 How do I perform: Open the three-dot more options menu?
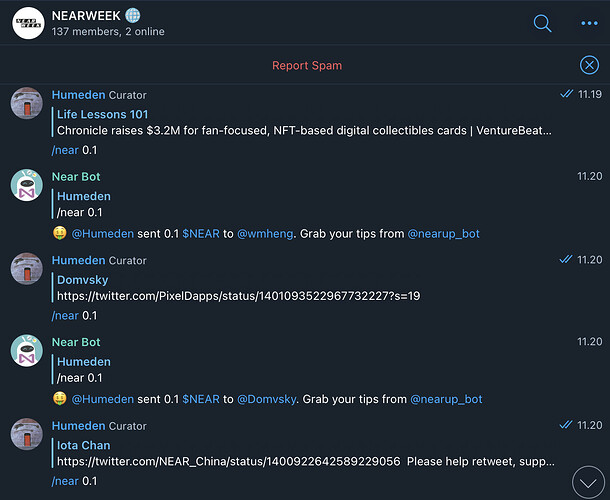point(588,23)
